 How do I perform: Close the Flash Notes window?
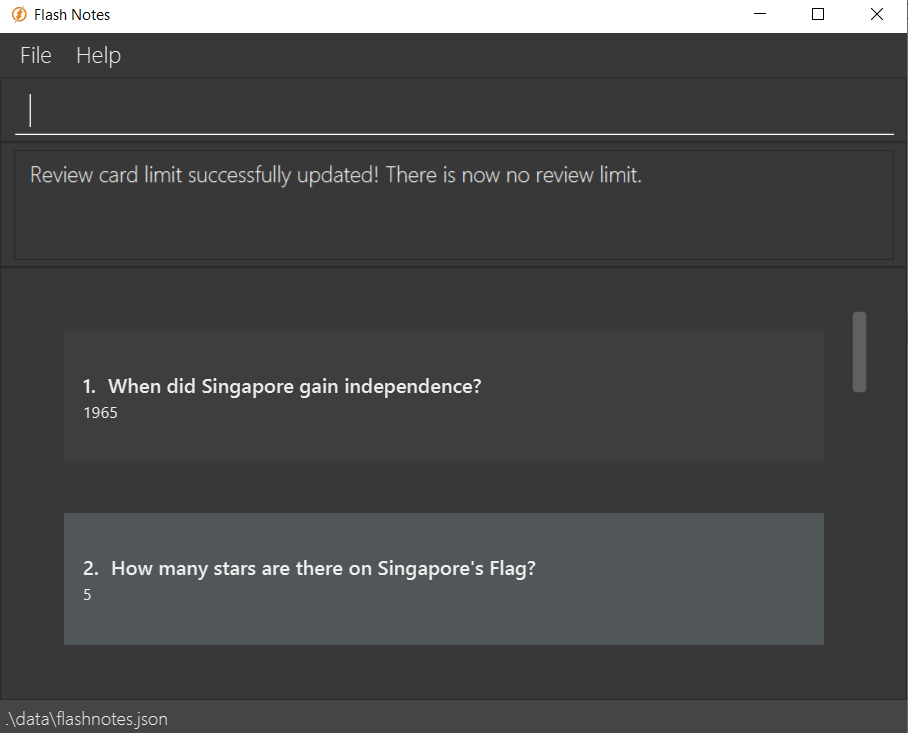(877, 14)
